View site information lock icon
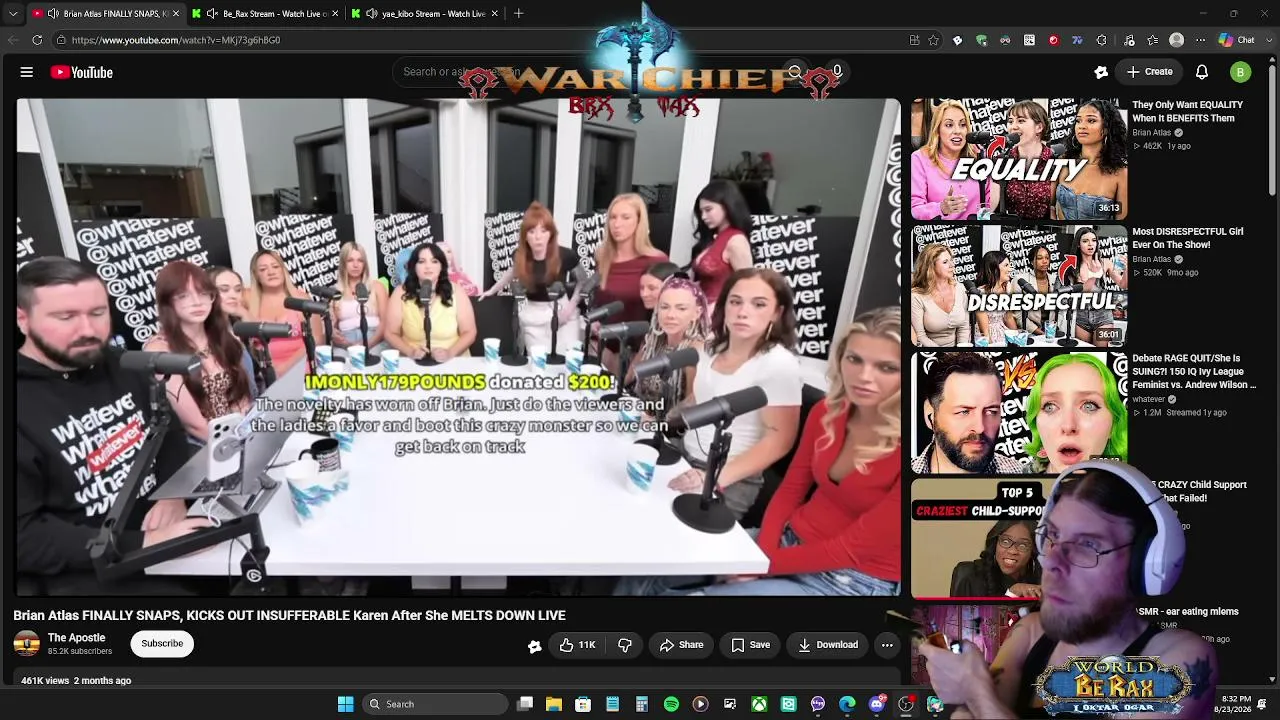 pyautogui.click(x=61, y=40)
